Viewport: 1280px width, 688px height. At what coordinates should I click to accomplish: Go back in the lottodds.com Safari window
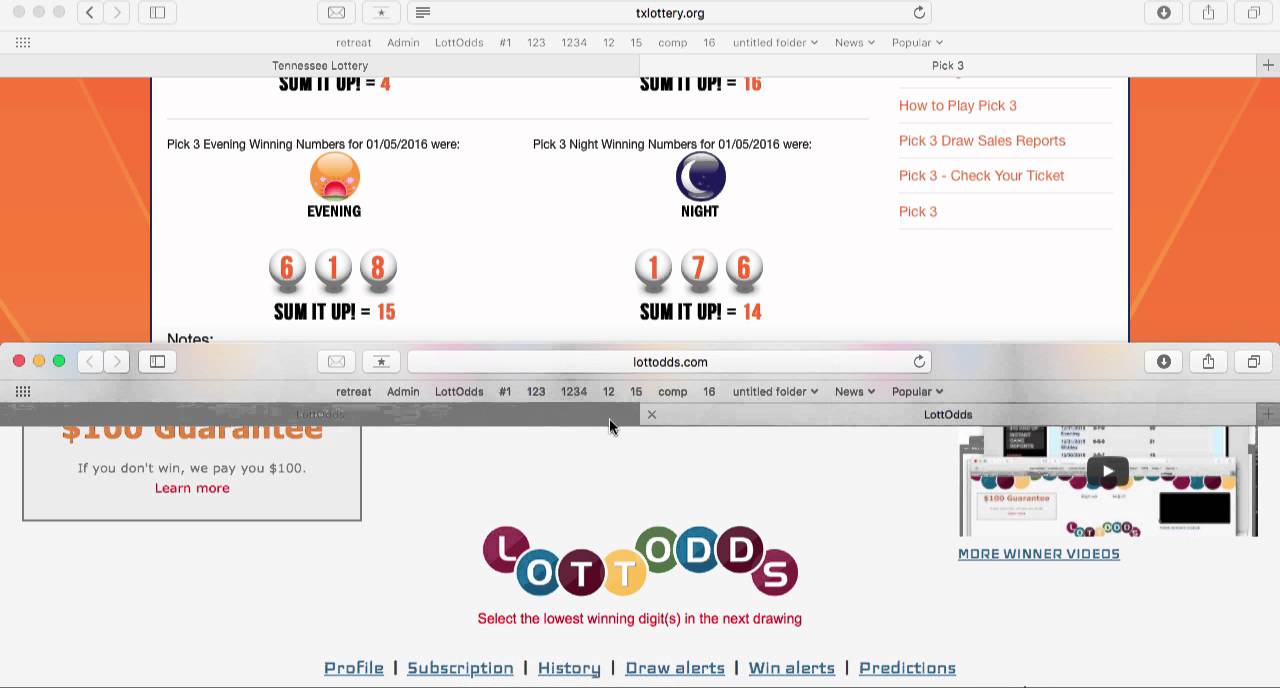click(x=90, y=361)
